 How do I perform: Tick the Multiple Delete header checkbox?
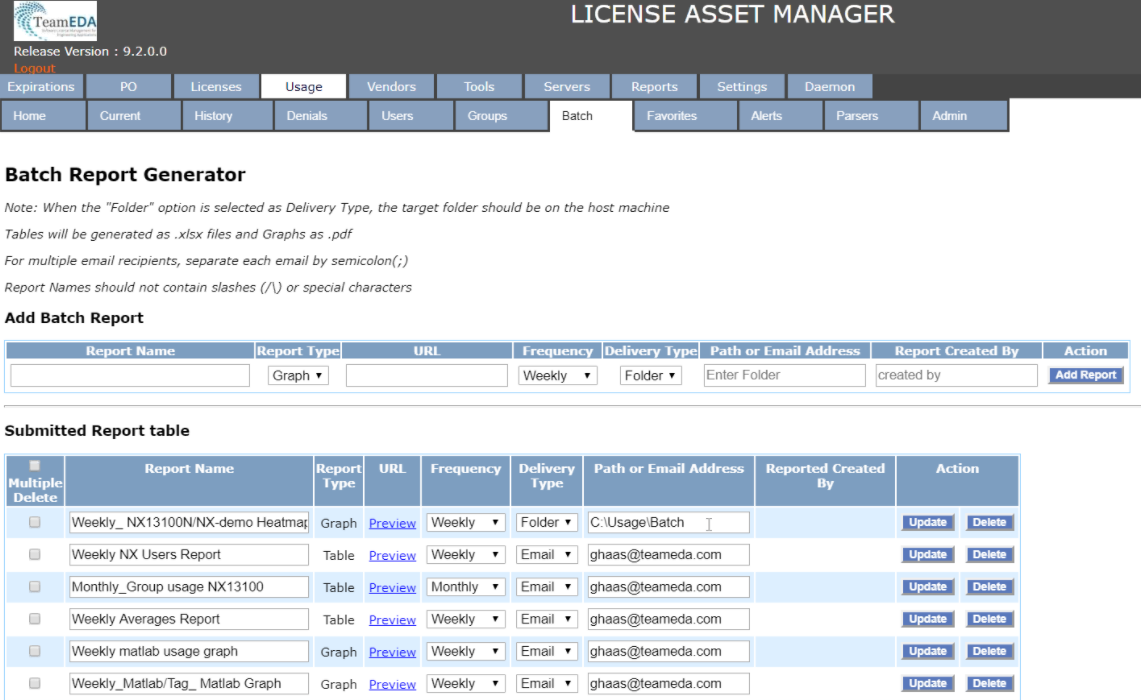point(35,465)
